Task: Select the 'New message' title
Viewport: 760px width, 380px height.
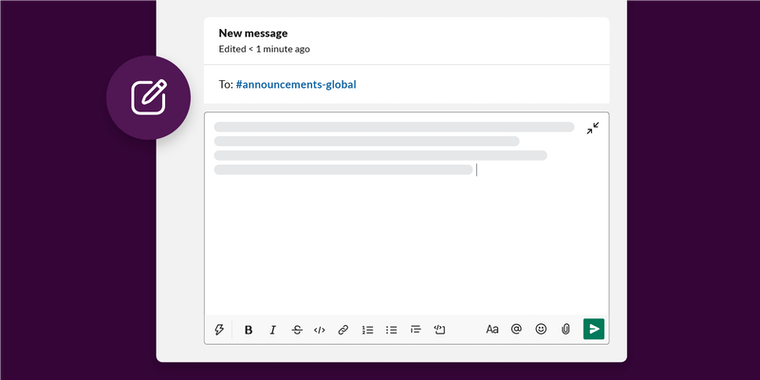Action: pyautogui.click(x=253, y=33)
